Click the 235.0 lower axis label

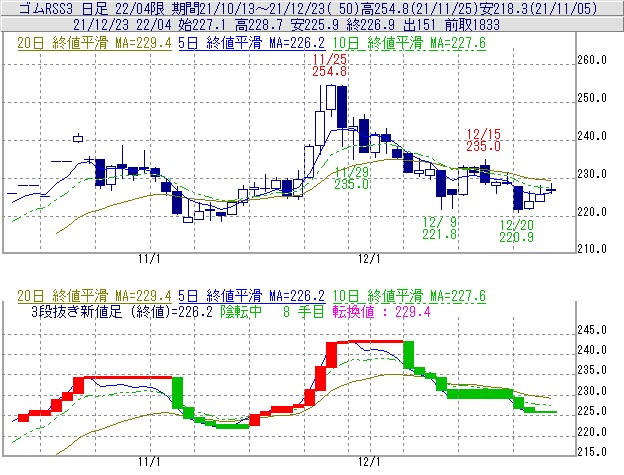(x=592, y=370)
